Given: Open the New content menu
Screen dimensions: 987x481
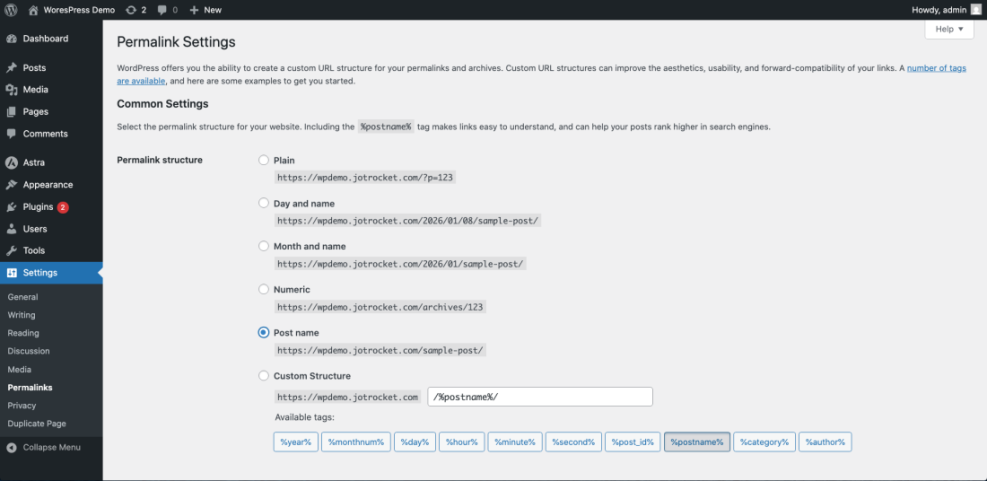Looking at the screenshot, I should click(x=205, y=10).
